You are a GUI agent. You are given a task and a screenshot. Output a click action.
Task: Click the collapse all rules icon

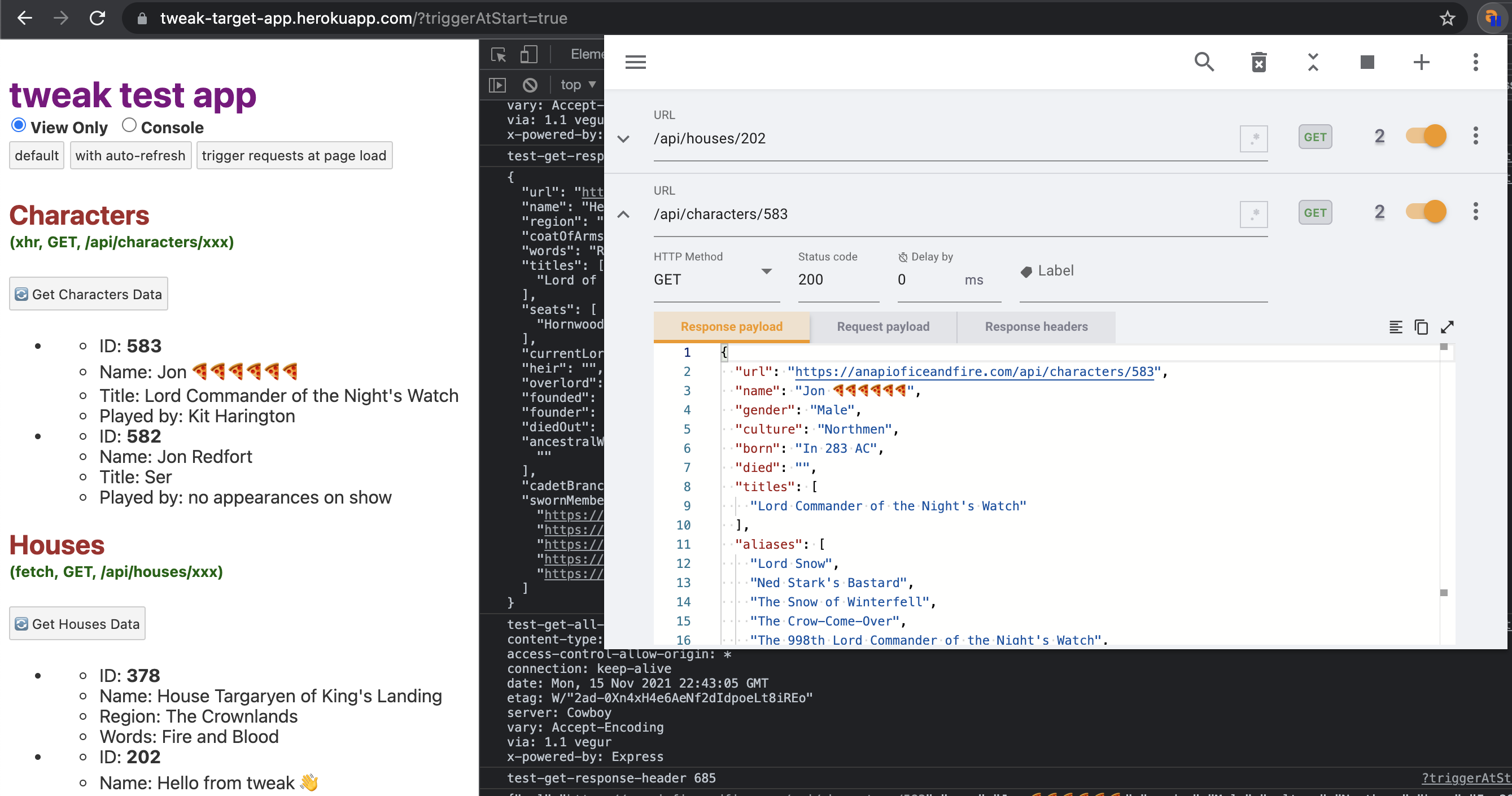point(1313,62)
